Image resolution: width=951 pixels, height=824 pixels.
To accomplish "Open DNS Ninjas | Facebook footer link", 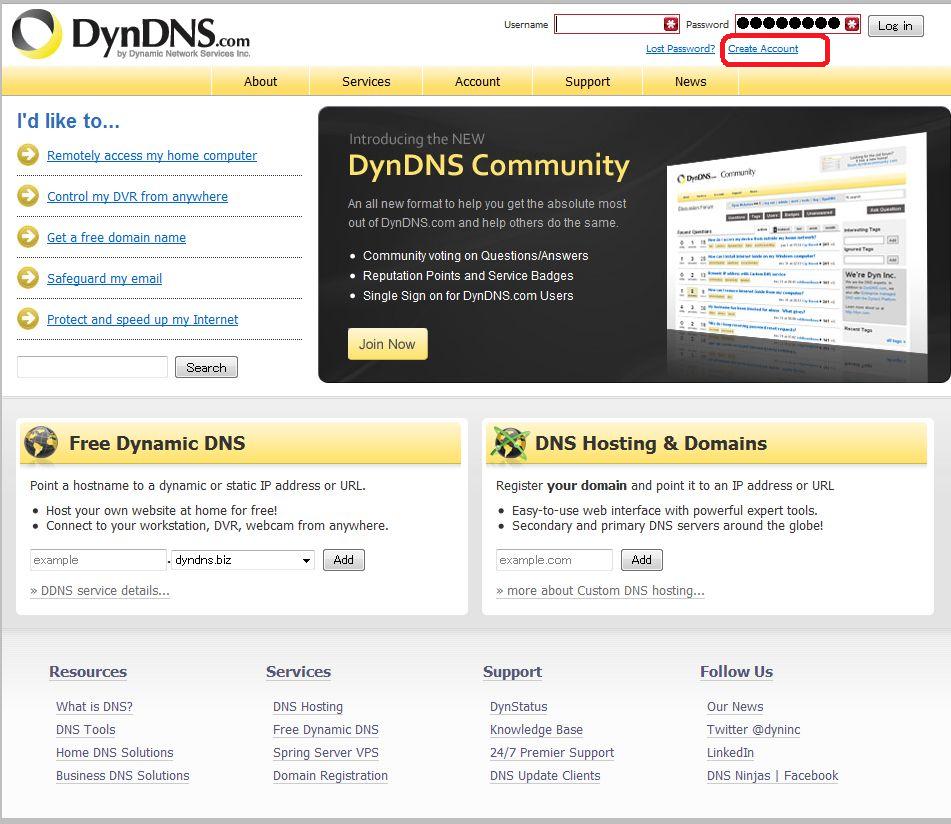I will 772,775.
